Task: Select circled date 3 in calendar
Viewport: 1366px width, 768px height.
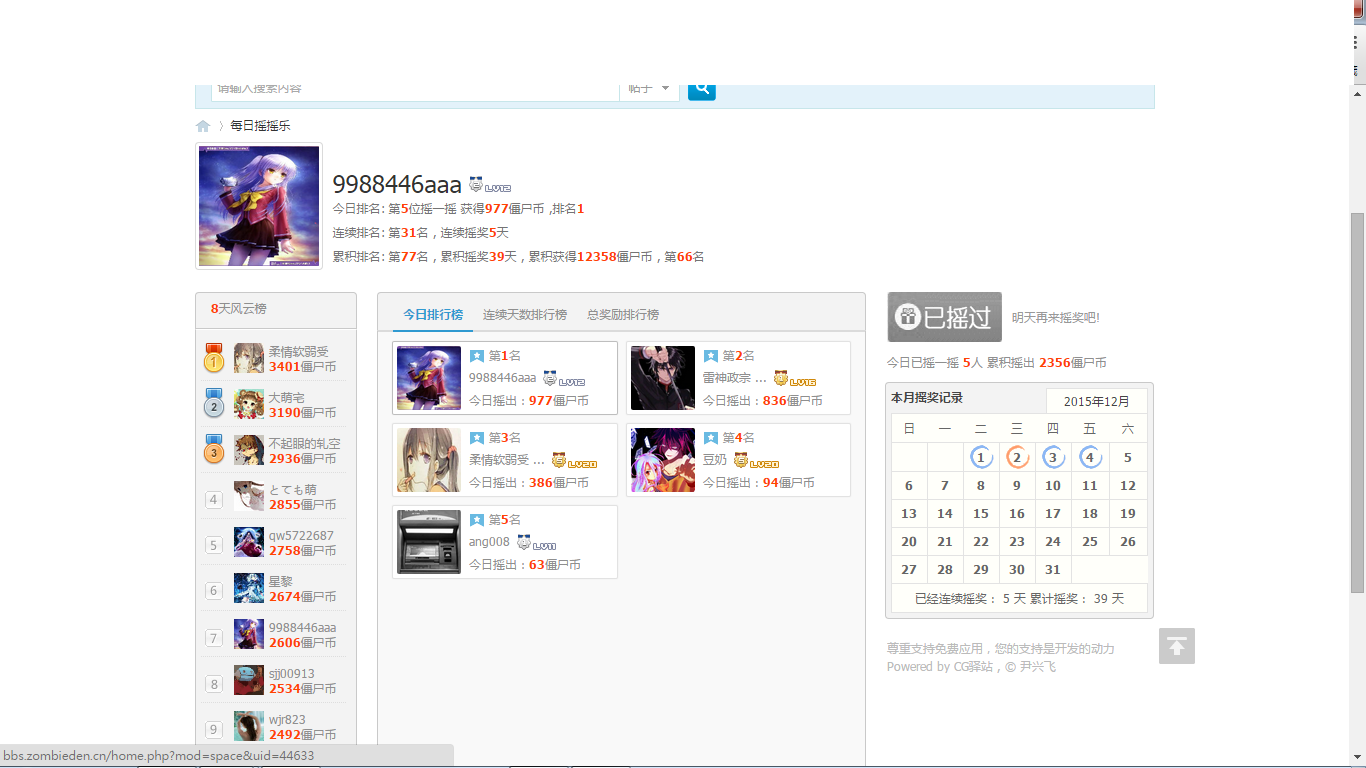Action: [x=1053, y=458]
